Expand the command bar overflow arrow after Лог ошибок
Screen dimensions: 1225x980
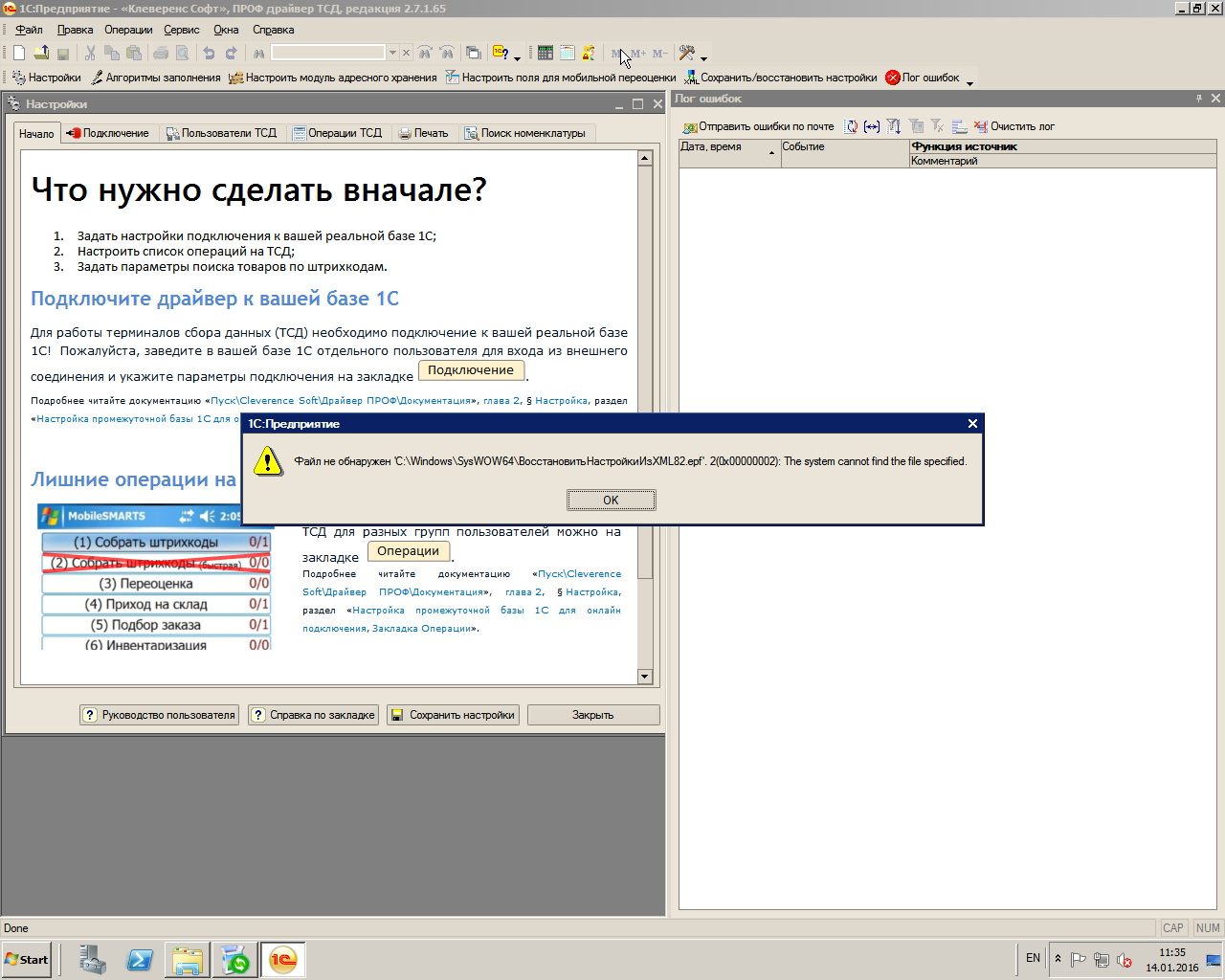pos(969,82)
